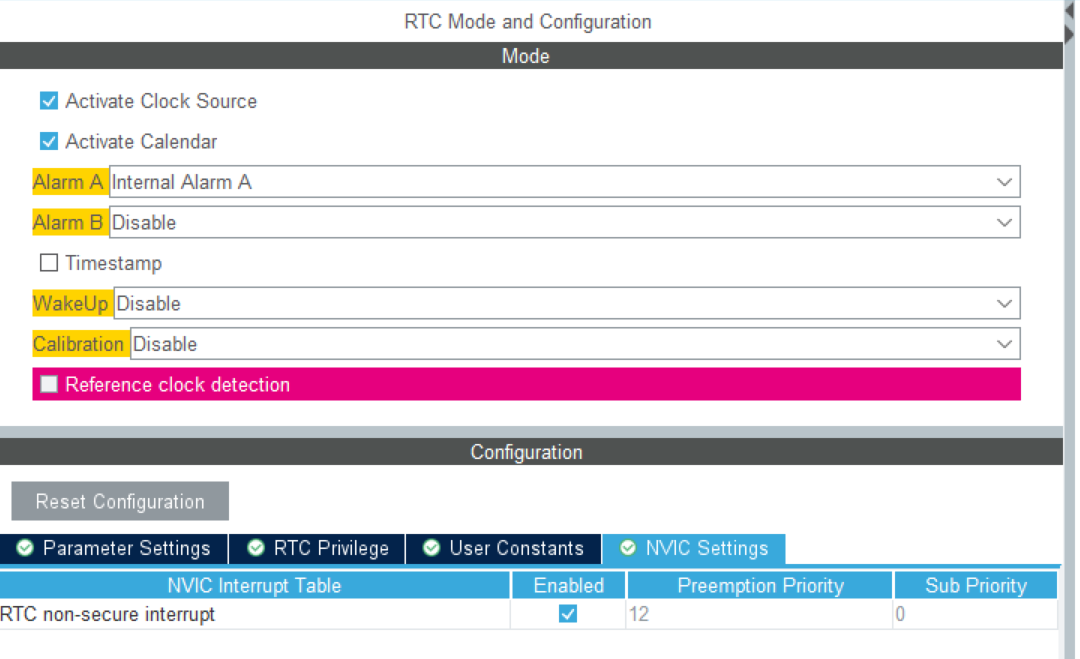1080x659 pixels.
Task: Click the scrollbar arrow at top right
Action: (1072, 8)
